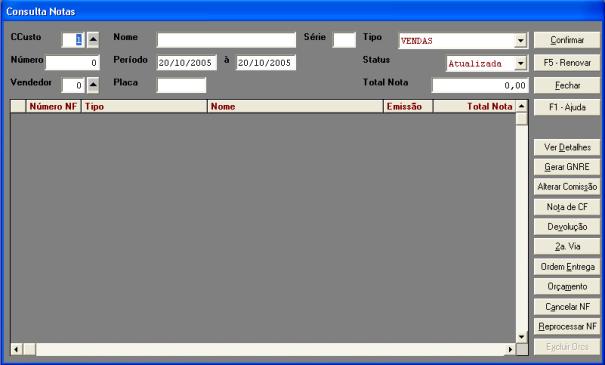Sort by Número NF column header
The width and height of the screenshot is (605, 365).
click(x=53, y=106)
